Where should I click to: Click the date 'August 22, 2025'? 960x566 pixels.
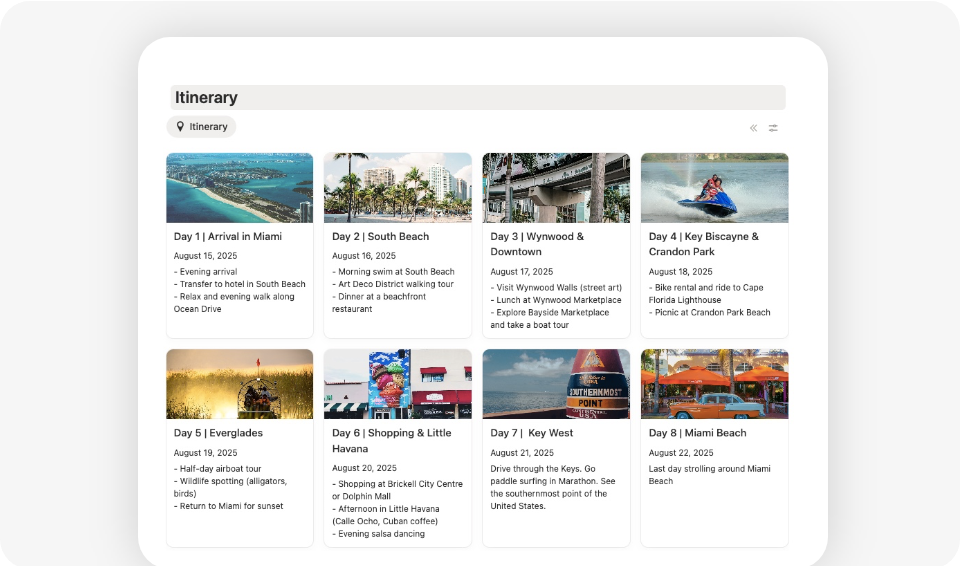[681, 453]
